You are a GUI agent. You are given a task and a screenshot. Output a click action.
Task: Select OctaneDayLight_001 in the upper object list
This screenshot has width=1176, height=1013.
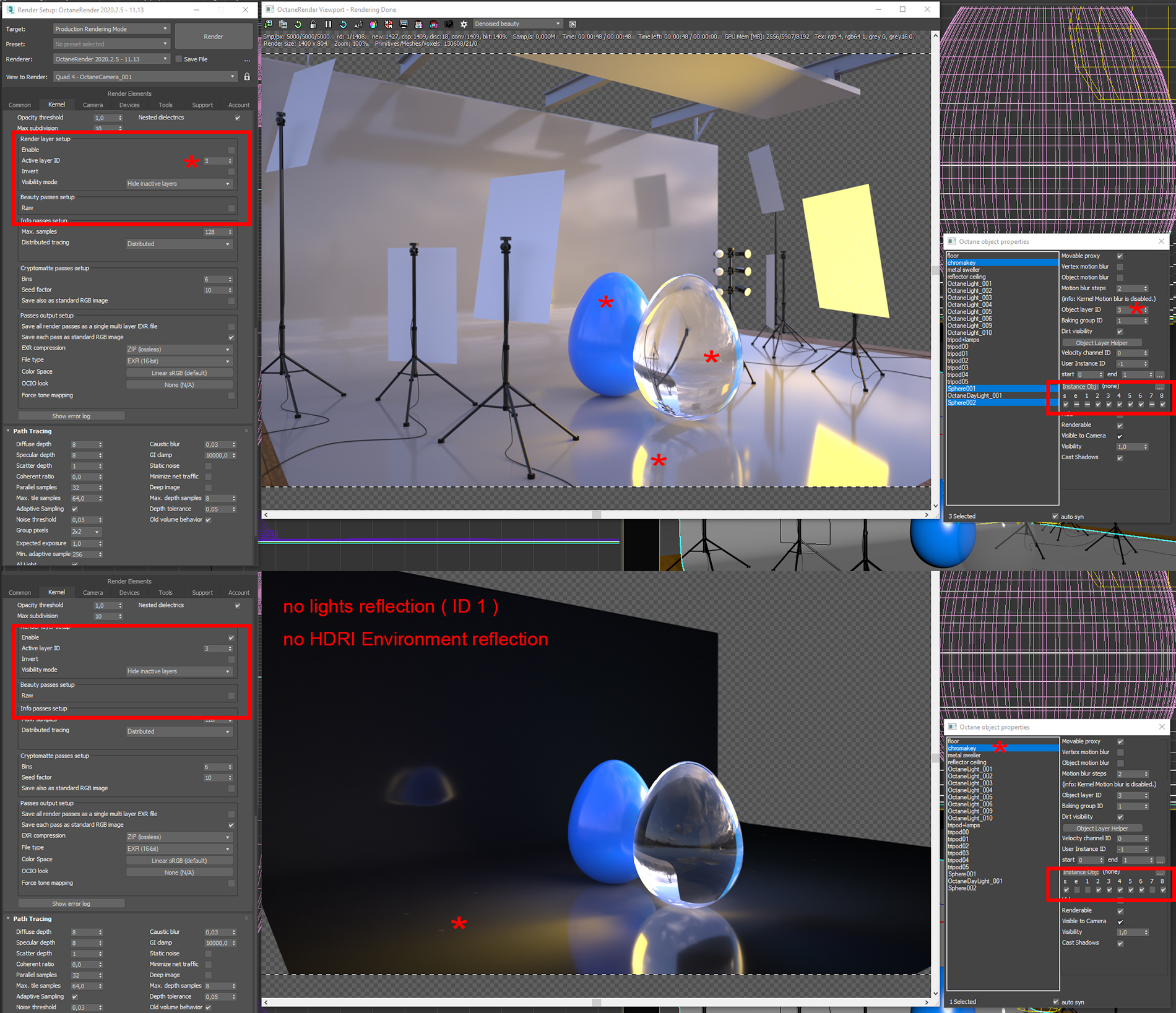pyautogui.click(x=1002, y=395)
